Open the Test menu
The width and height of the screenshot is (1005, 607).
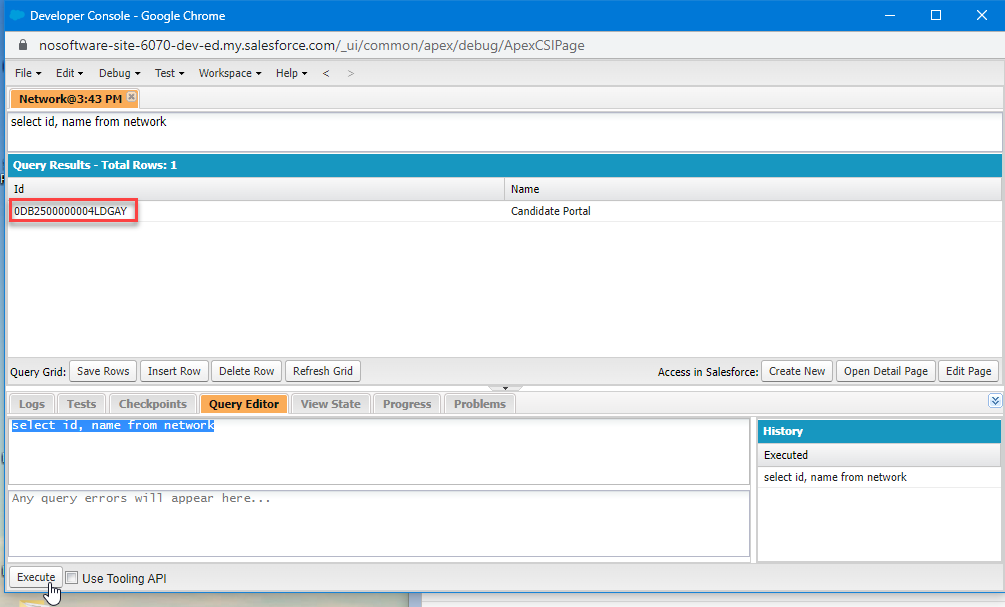tap(169, 73)
